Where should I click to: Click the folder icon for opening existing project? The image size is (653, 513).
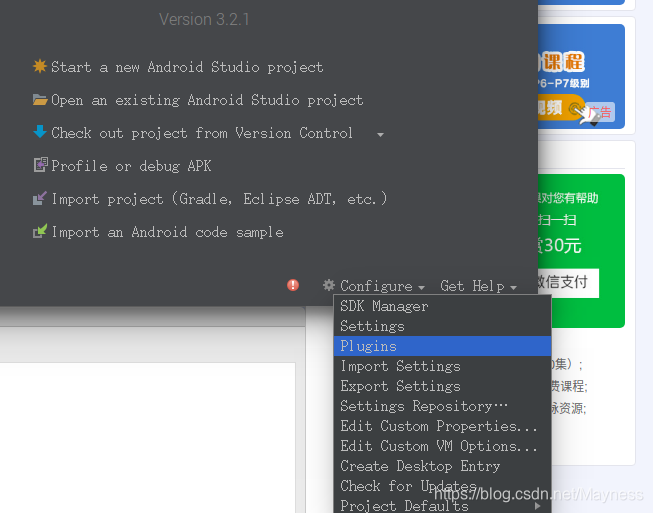click(40, 100)
